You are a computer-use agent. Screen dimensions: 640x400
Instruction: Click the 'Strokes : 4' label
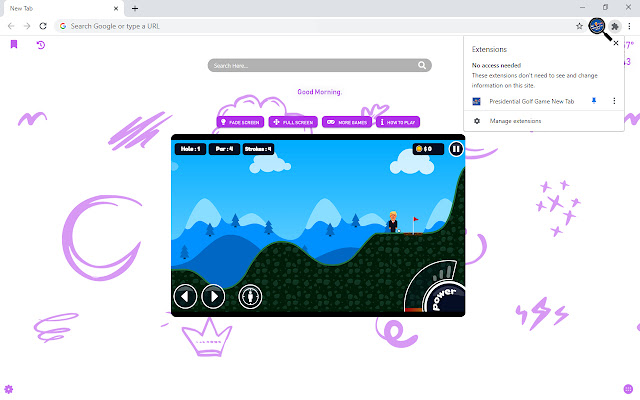[x=258, y=149]
